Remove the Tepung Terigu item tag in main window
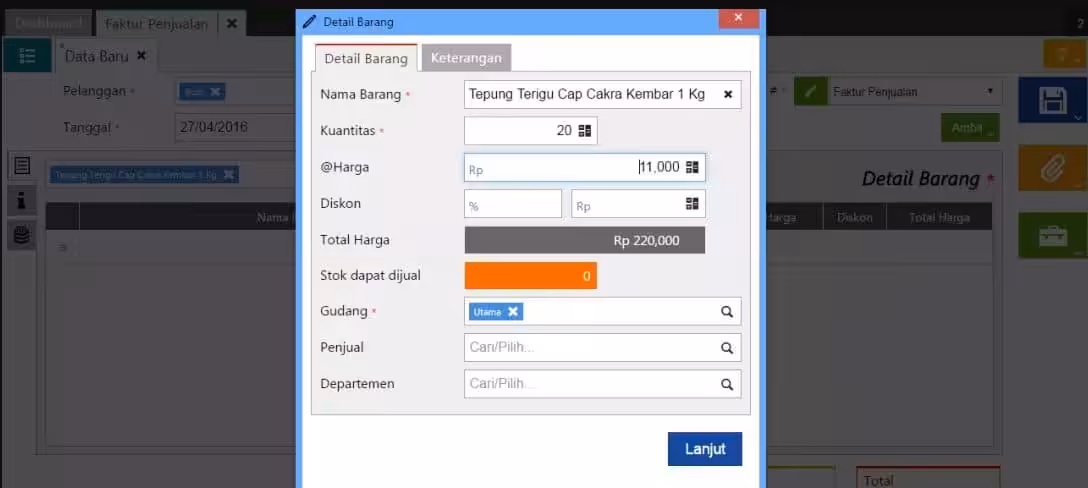 229,174
